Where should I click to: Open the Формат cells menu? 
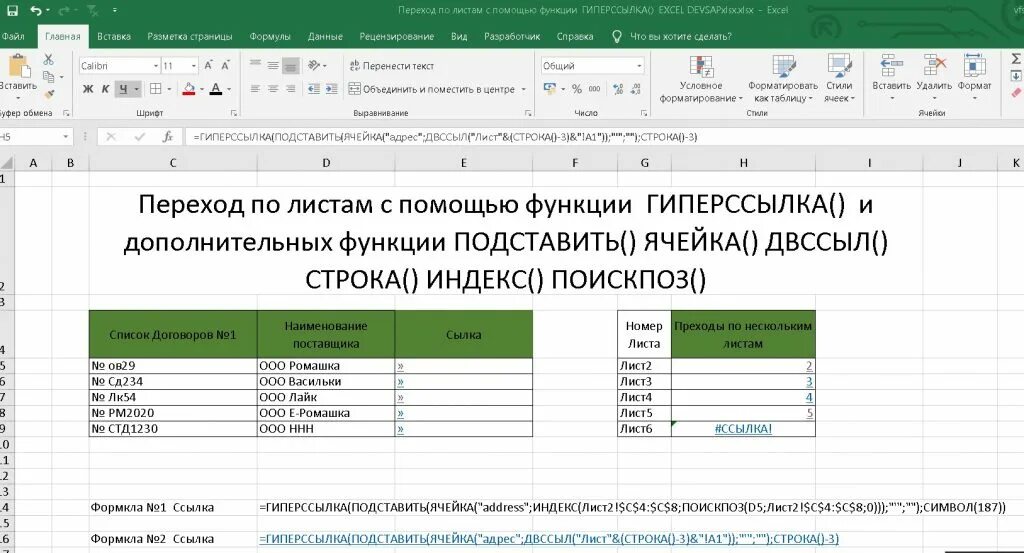tap(974, 77)
